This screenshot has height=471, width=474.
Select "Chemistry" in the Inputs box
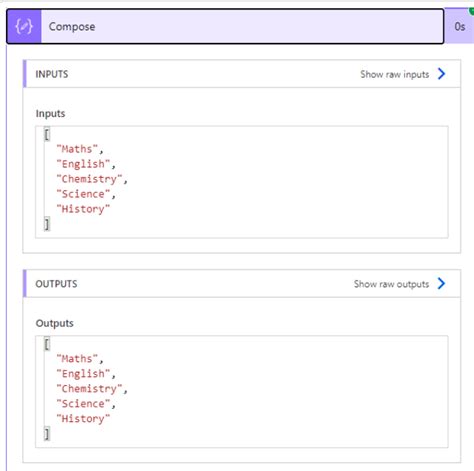point(89,179)
